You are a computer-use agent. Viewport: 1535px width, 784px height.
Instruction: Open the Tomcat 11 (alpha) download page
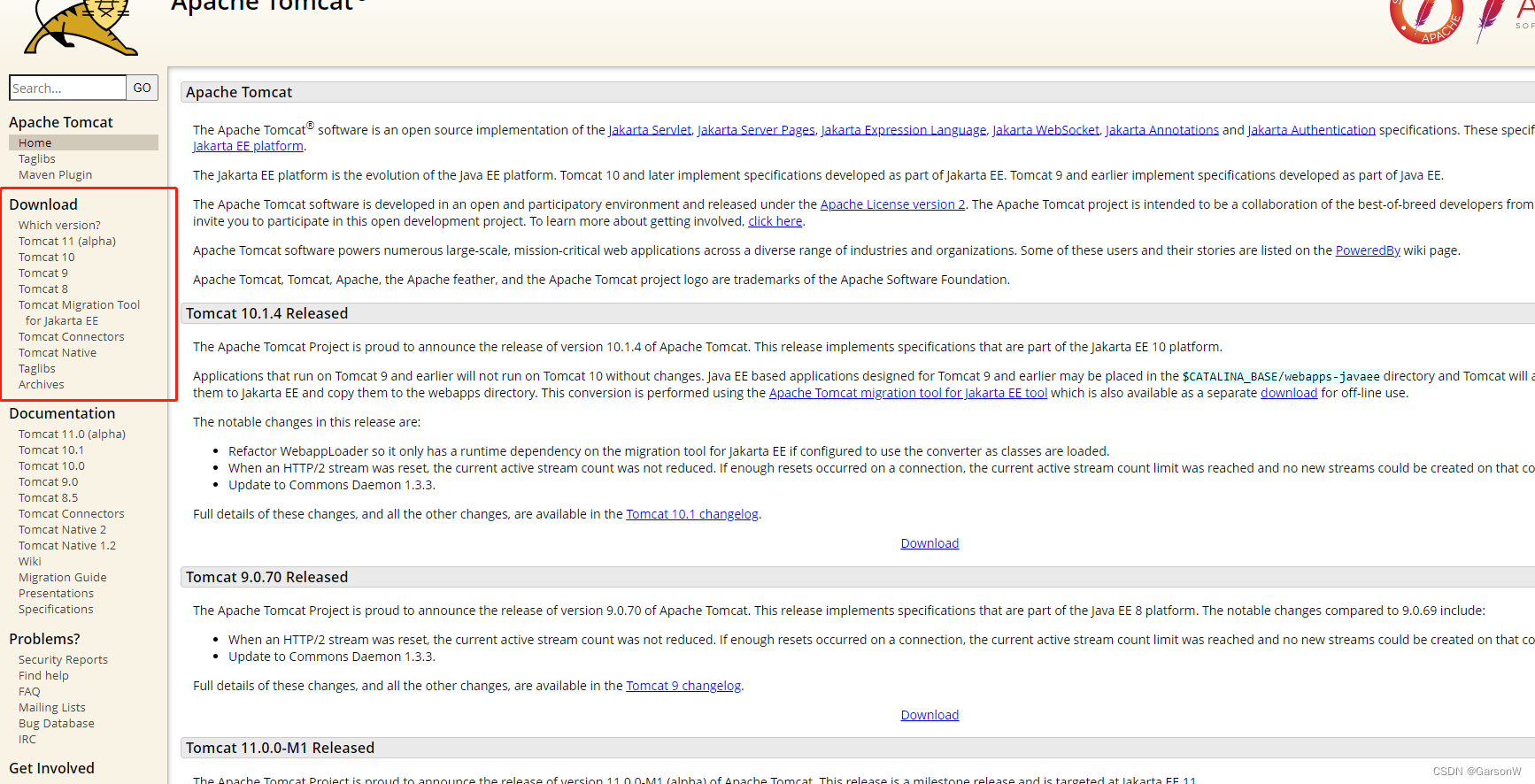point(67,241)
